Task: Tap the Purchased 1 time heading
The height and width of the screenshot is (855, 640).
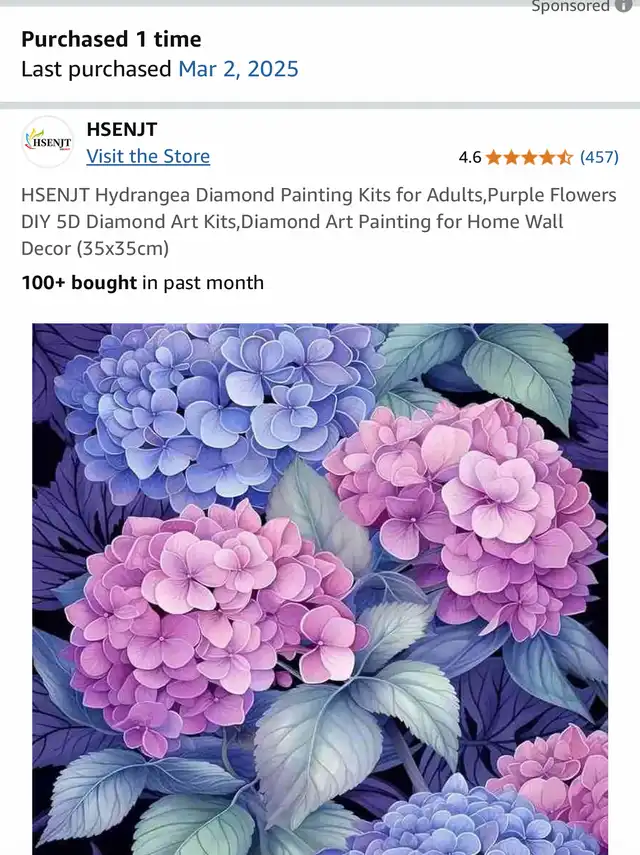Action: [x=111, y=39]
